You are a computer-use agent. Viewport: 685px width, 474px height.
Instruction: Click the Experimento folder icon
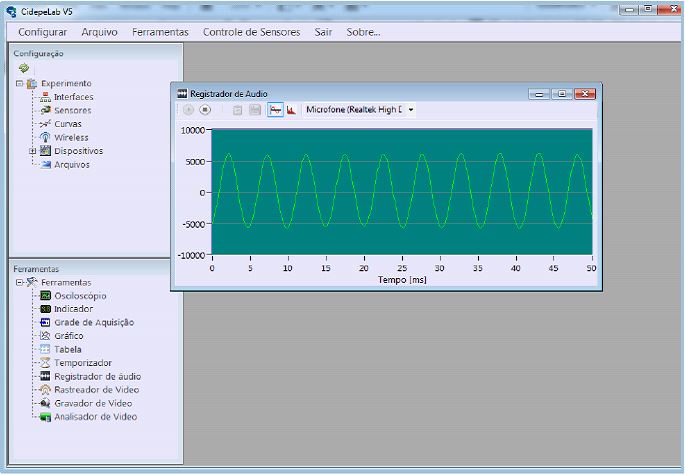pyautogui.click(x=31, y=83)
